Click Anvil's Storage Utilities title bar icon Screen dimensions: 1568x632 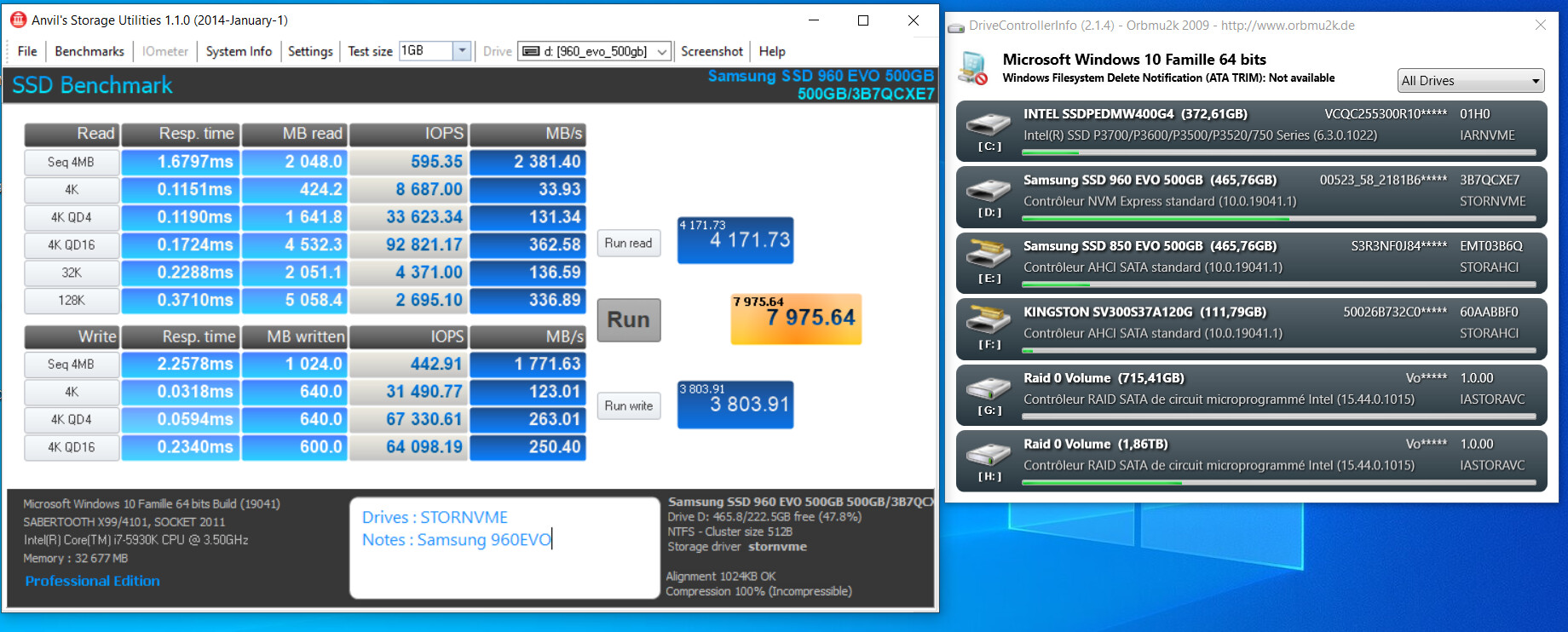(x=18, y=20)
